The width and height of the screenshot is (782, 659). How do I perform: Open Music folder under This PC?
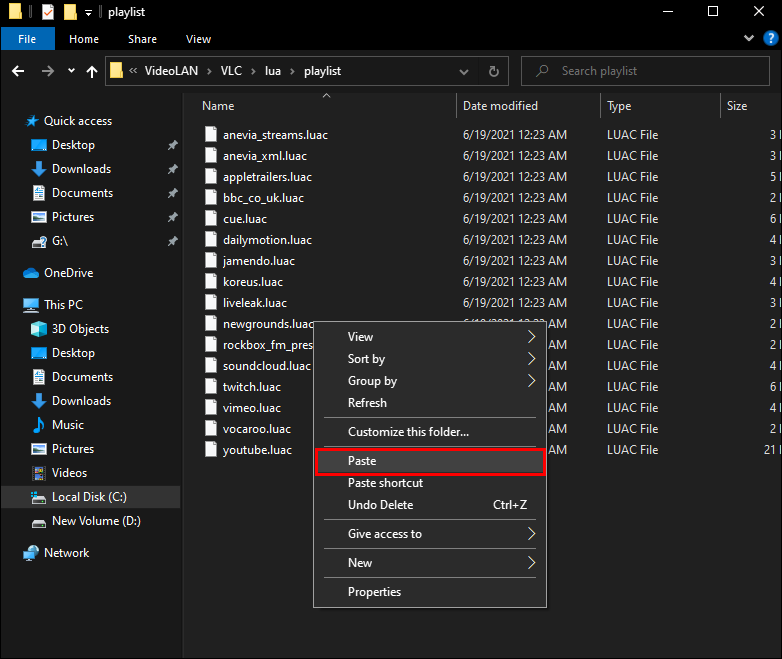(68, 425)
